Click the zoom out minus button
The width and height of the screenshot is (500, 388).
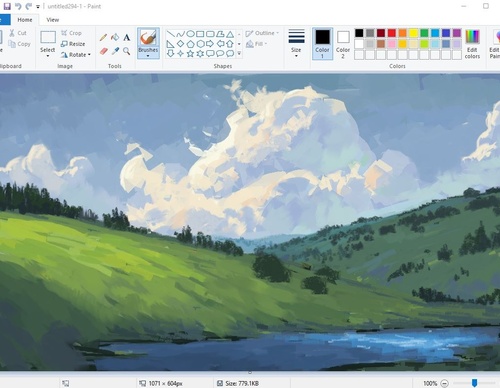tap(445, 383)
